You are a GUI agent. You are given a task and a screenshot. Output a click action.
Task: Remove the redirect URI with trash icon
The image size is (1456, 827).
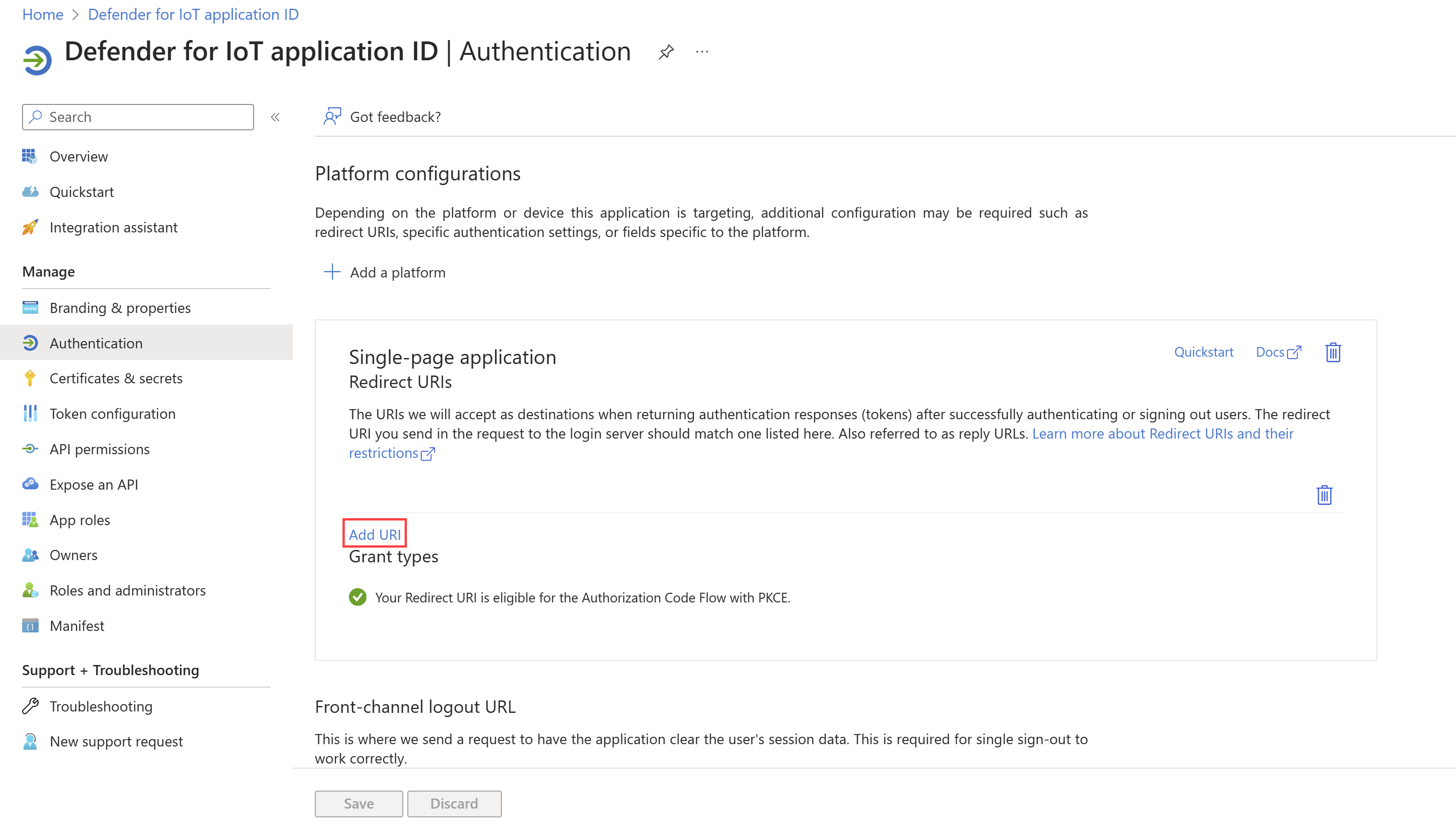point(1324,495)
